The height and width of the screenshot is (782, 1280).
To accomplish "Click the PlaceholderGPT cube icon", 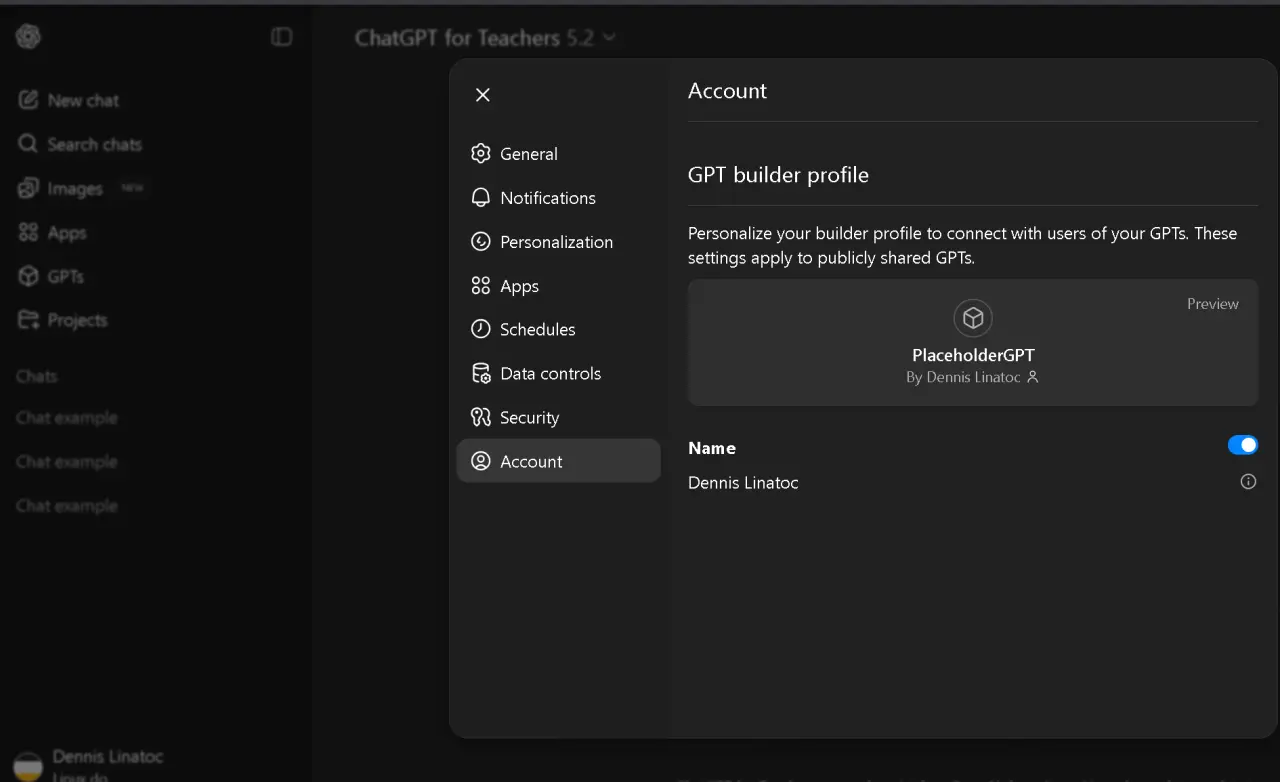I will (973, 319).
